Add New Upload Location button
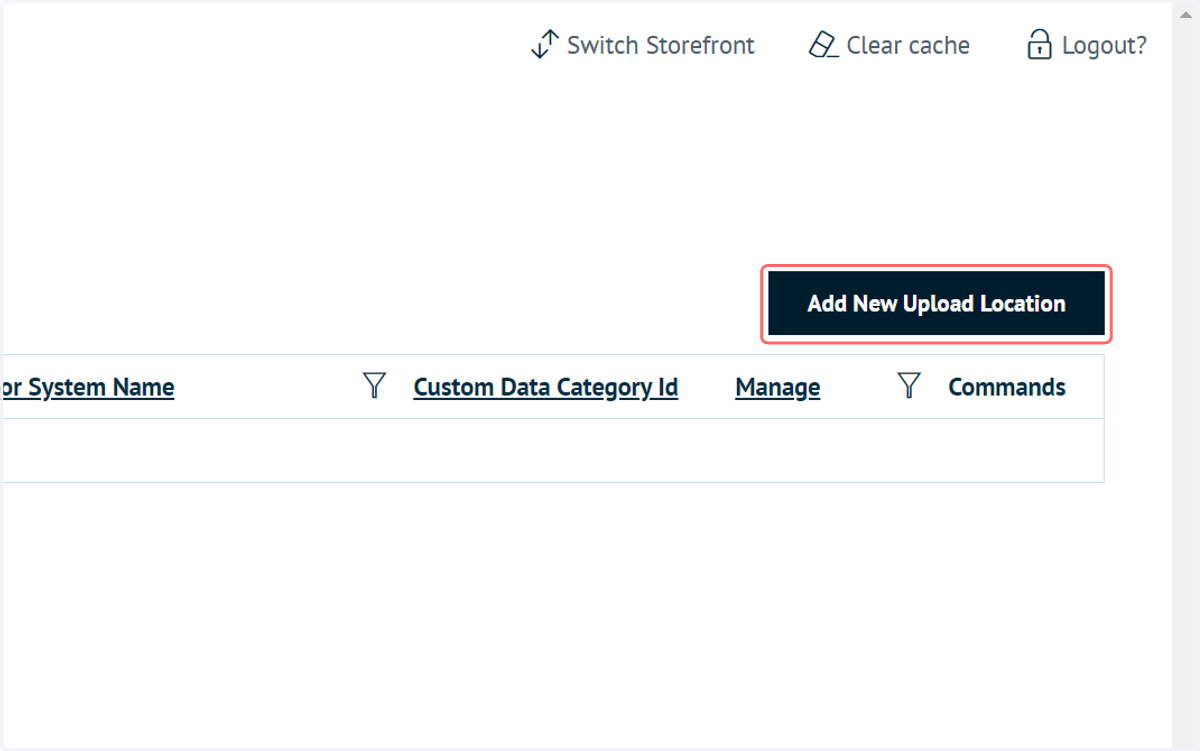Screen dimensions: 1200x751 pos(936,304)
